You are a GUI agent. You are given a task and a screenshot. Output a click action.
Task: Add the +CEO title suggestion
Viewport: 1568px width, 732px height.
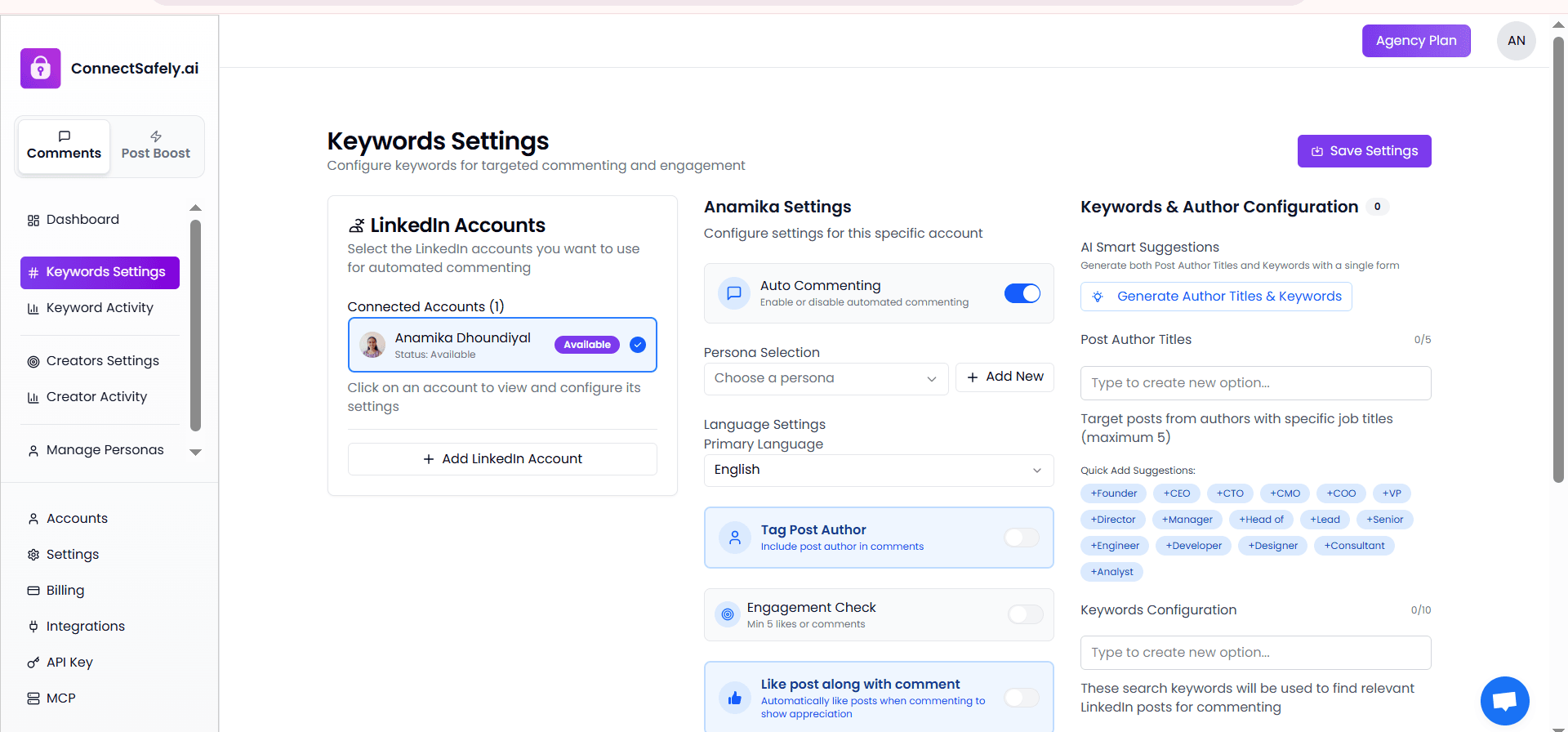(1177, 493)
